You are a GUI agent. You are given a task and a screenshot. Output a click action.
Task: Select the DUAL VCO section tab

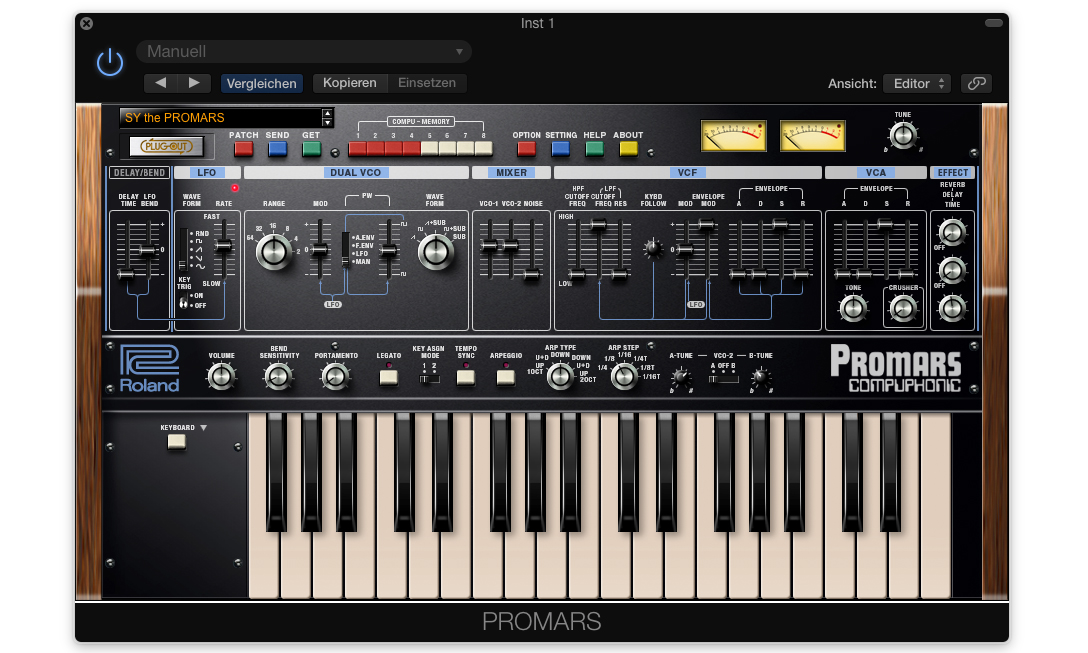[x=355, y=172]
